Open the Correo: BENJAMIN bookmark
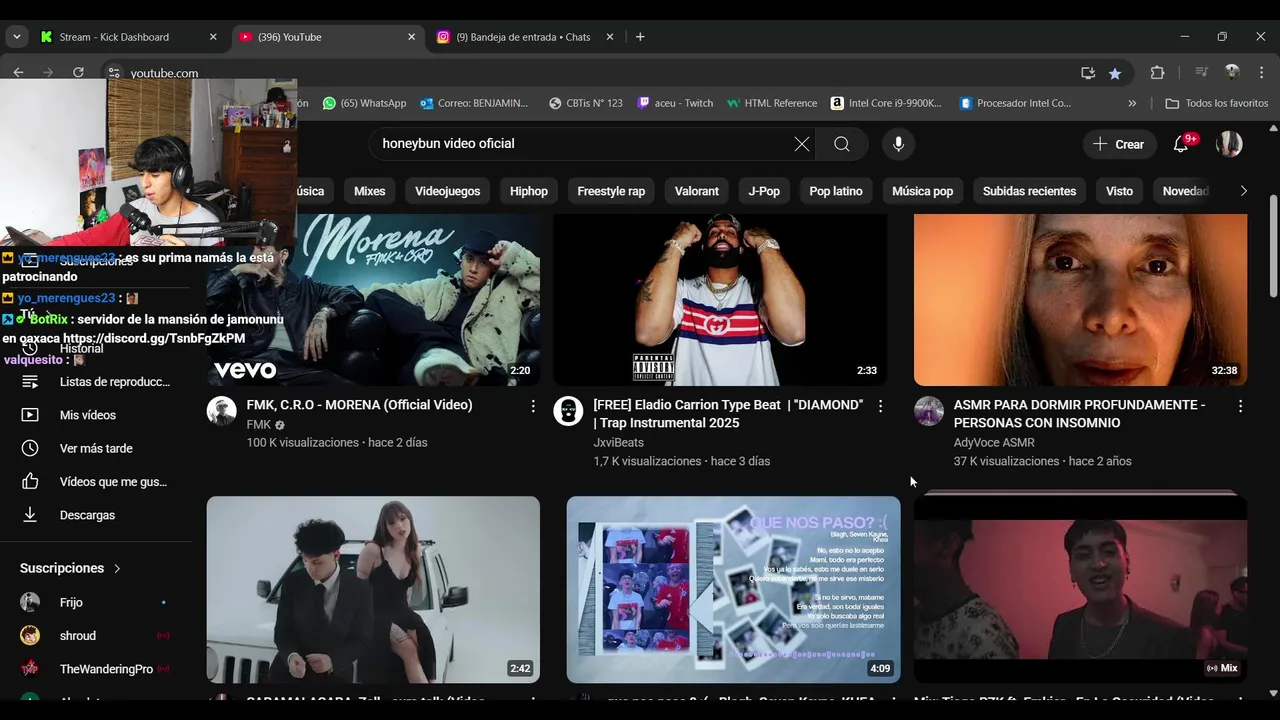1280x720 pixels. tap(474, 103)
